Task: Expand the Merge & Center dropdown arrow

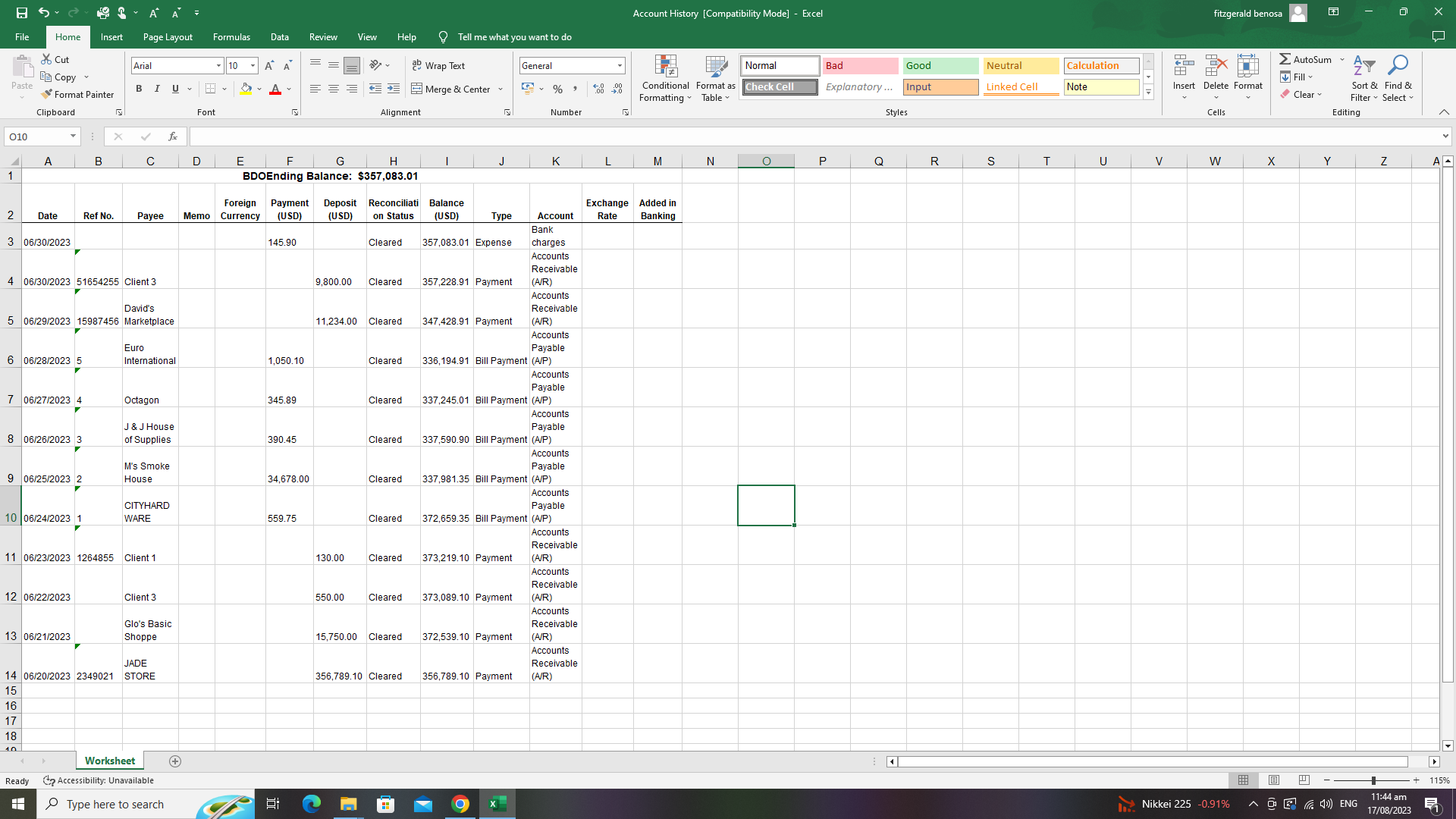Action: click(x=500, y=89)
